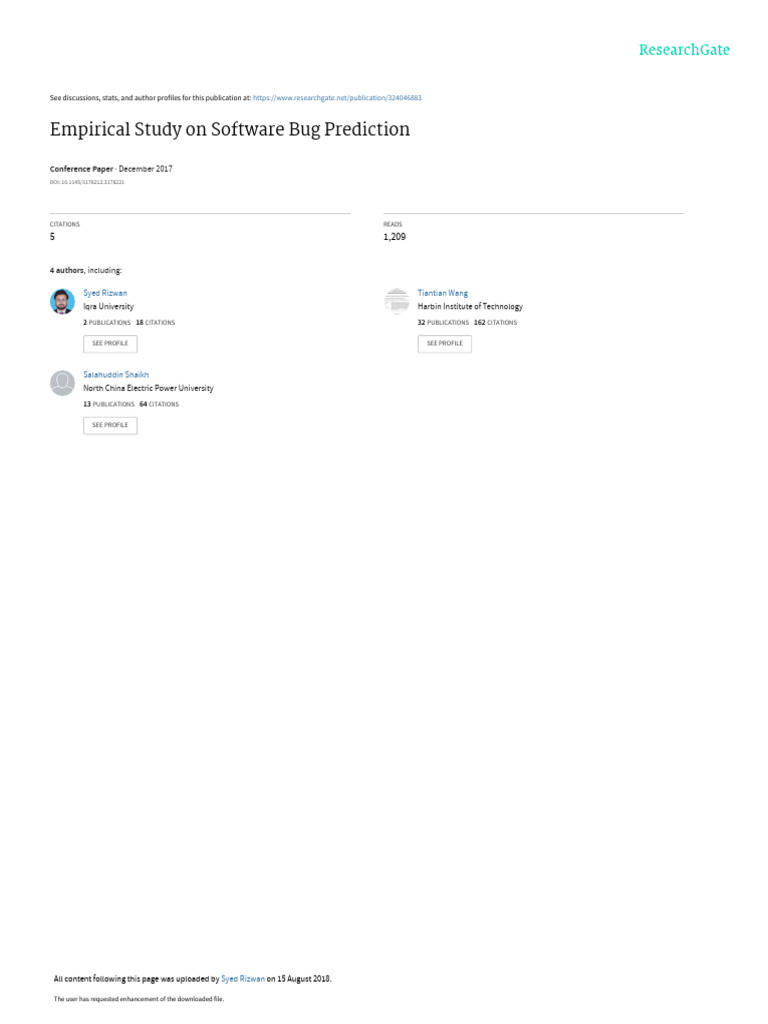
Task: Click the Conference Paper label
Action: [x=82, y=169]
